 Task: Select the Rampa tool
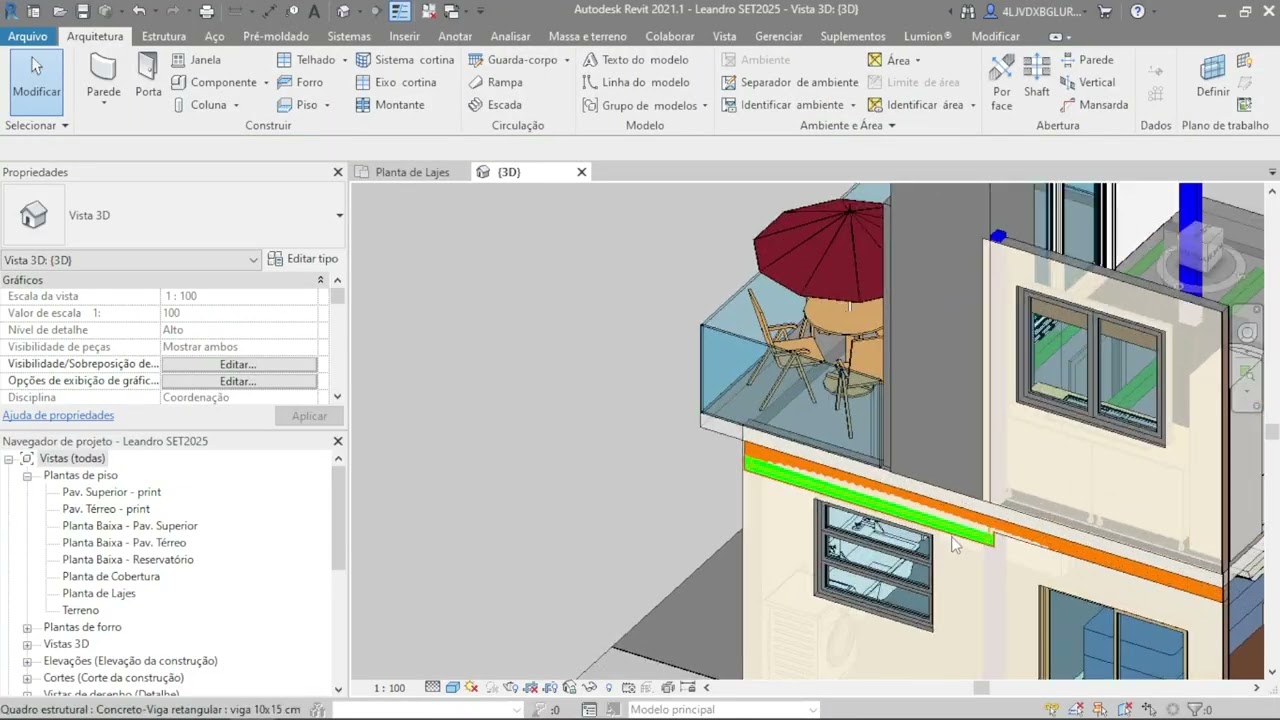[495, 82]
